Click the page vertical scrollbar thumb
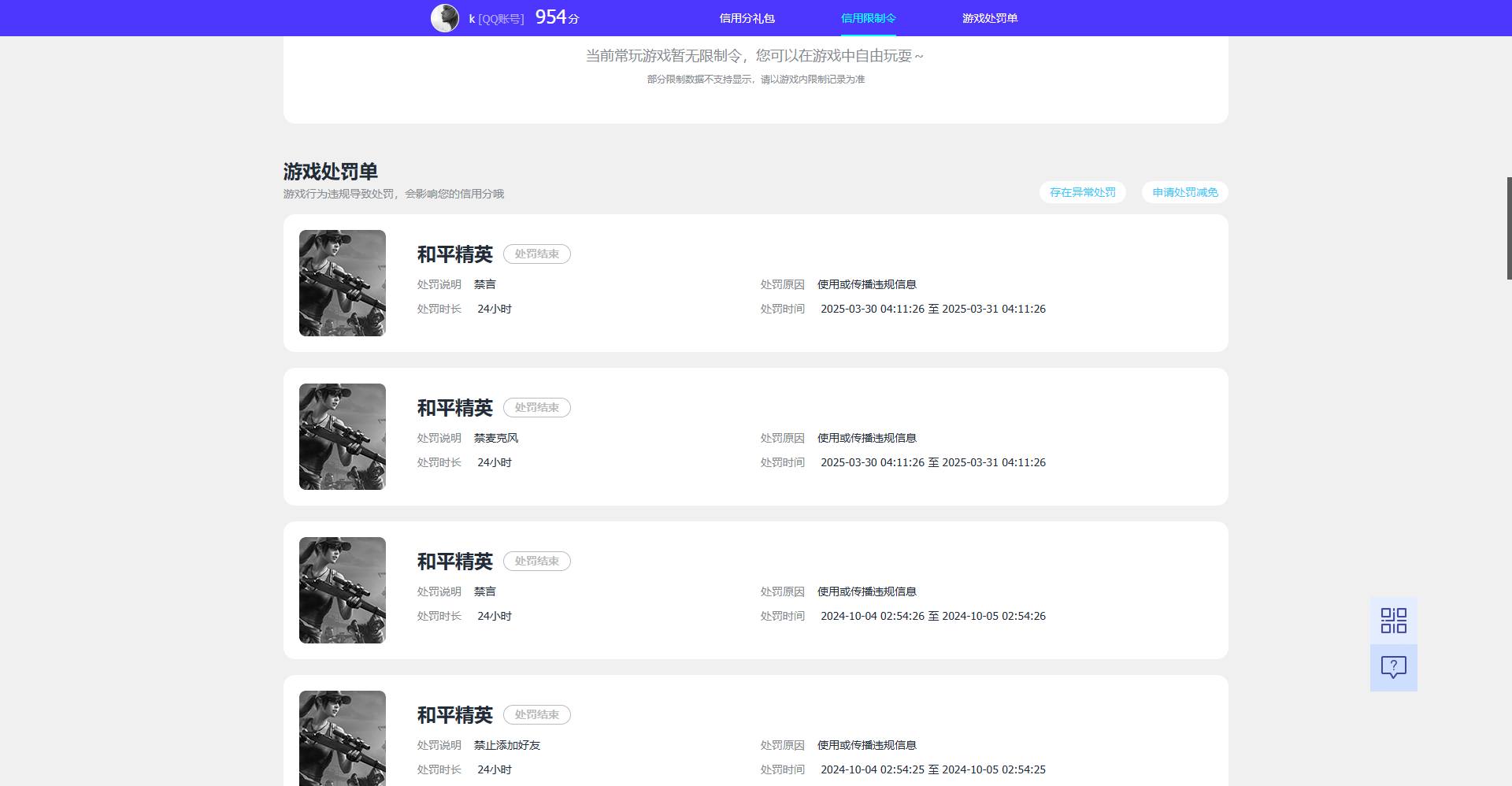1512x786 pixels. point(1509,228)
